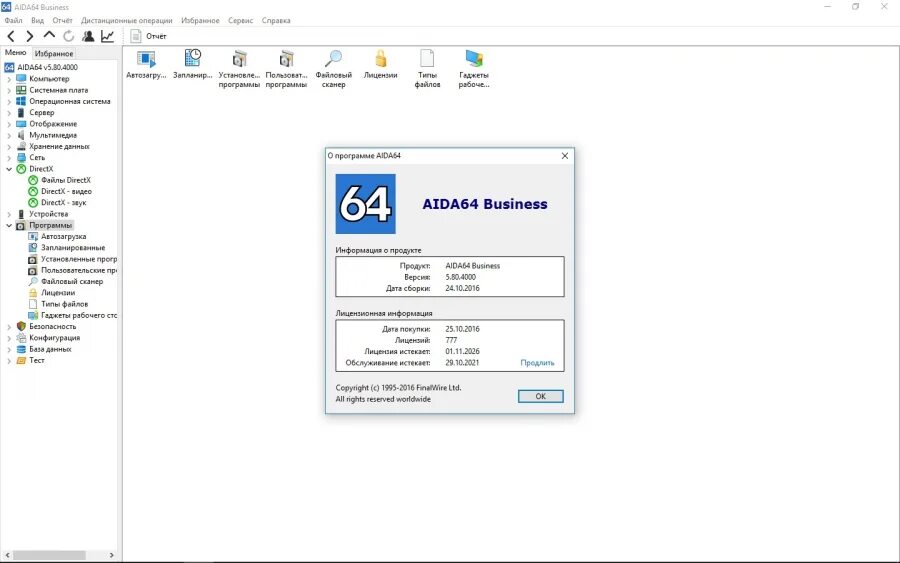Open the graph chart toolbar icon

click(107, 36)
